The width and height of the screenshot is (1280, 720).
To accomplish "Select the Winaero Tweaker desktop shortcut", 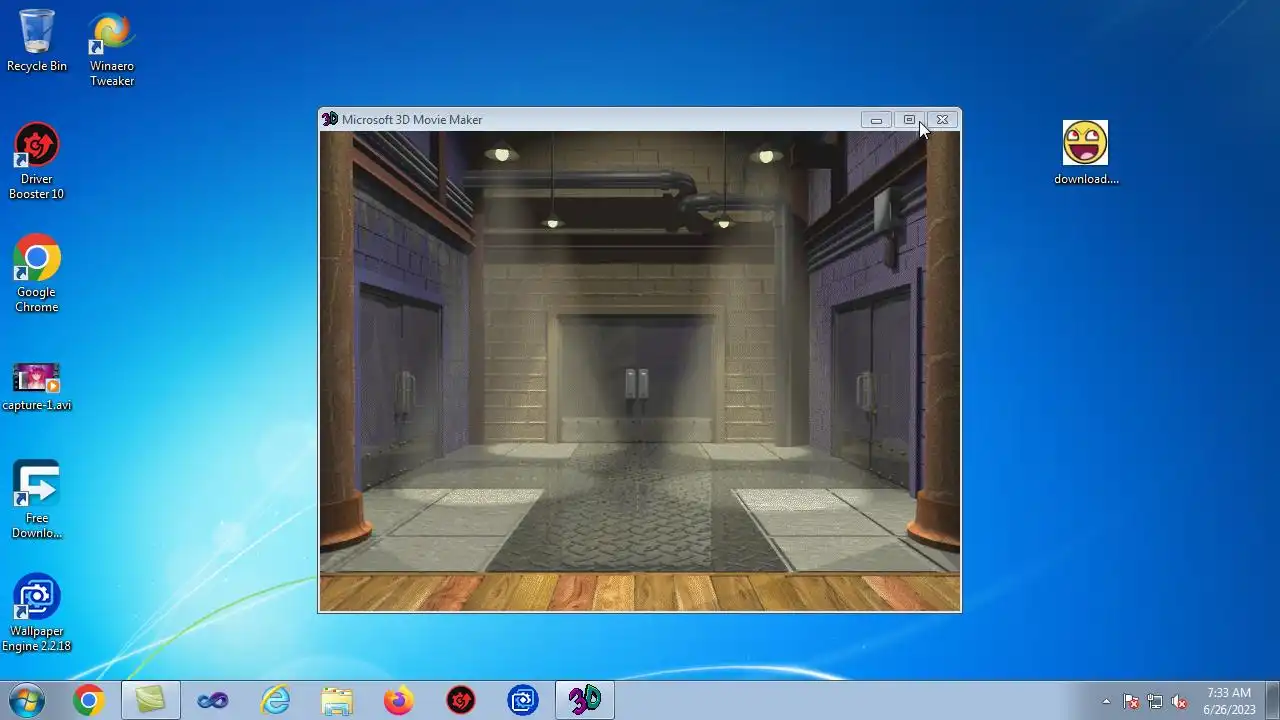I will pos(112,50).
